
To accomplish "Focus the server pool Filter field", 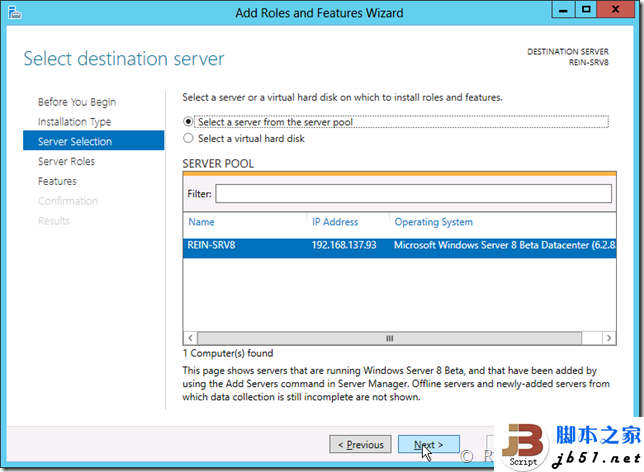I will pyautogui.click(x=412, y=193).
